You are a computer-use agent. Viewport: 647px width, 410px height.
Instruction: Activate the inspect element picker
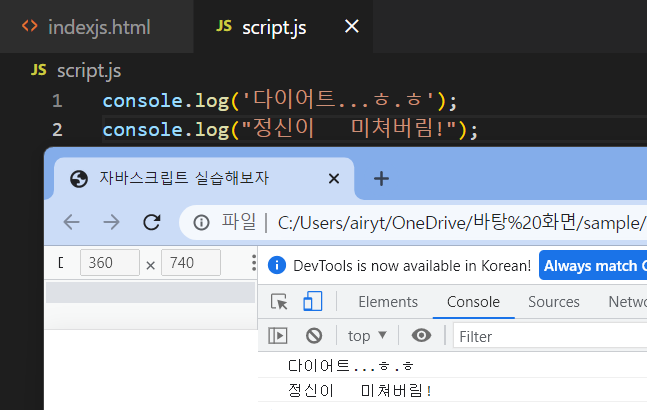click(279, 302)
